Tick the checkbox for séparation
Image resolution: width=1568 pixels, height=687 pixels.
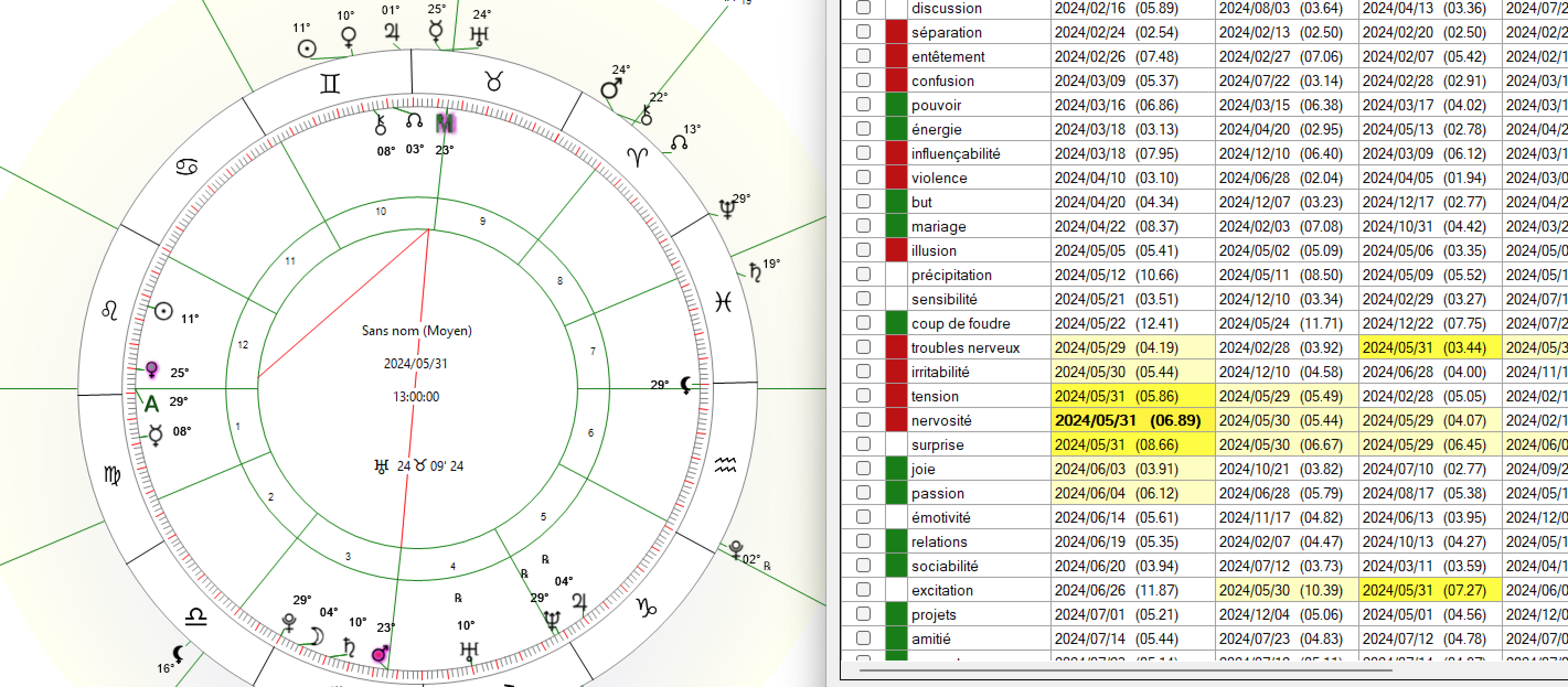pyautogui.click(x=863, y=31)
